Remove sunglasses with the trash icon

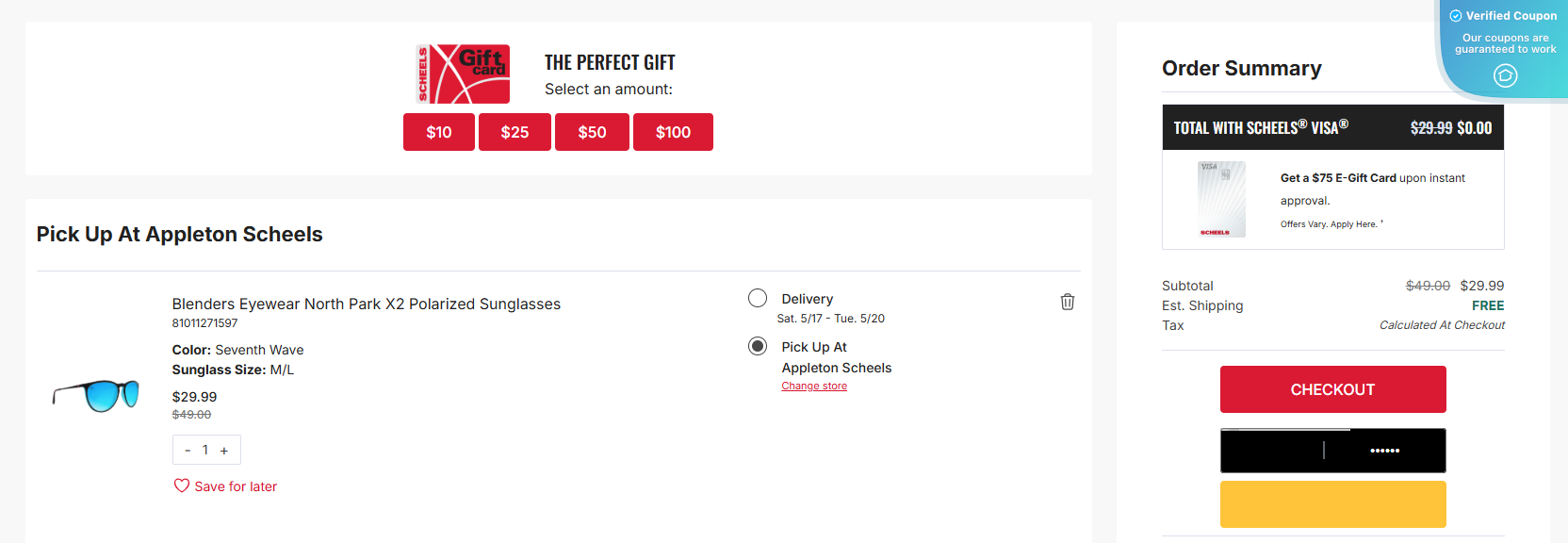(x=1068, y=302)
